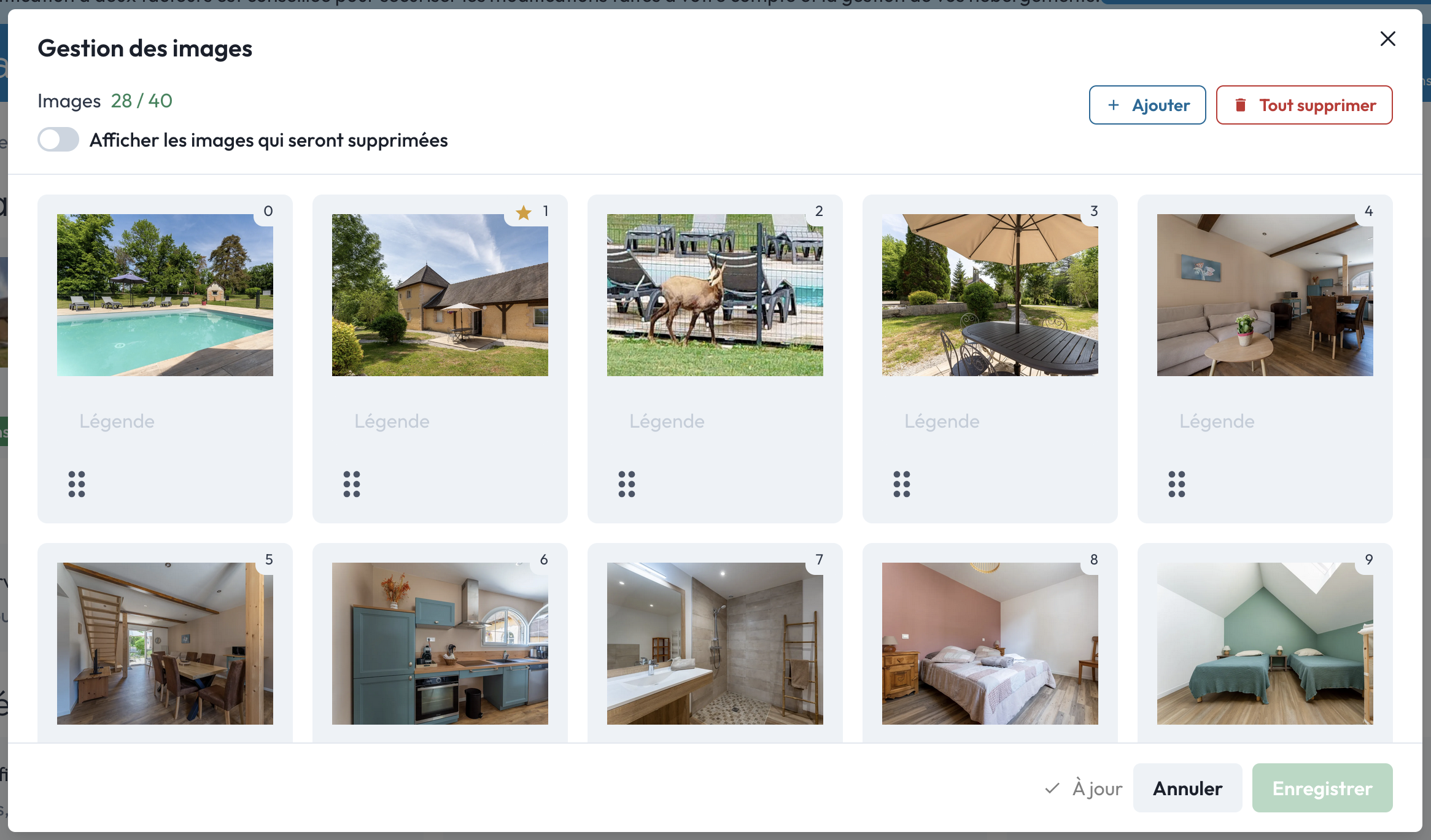Click the Légende field of image 4
Viewport: 1431px width, 840px height.
tap(1265, 422)
